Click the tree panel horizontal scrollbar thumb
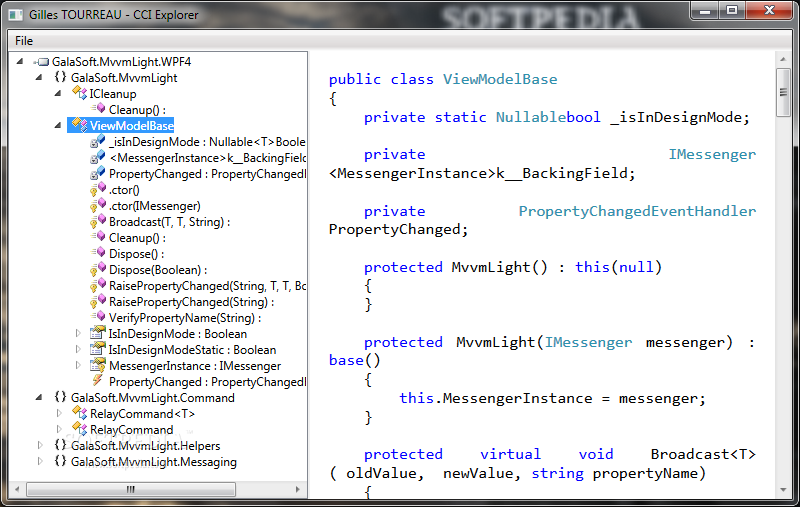Image resolution: width=800 pixels, height=507 pixels. coord(131,489)
